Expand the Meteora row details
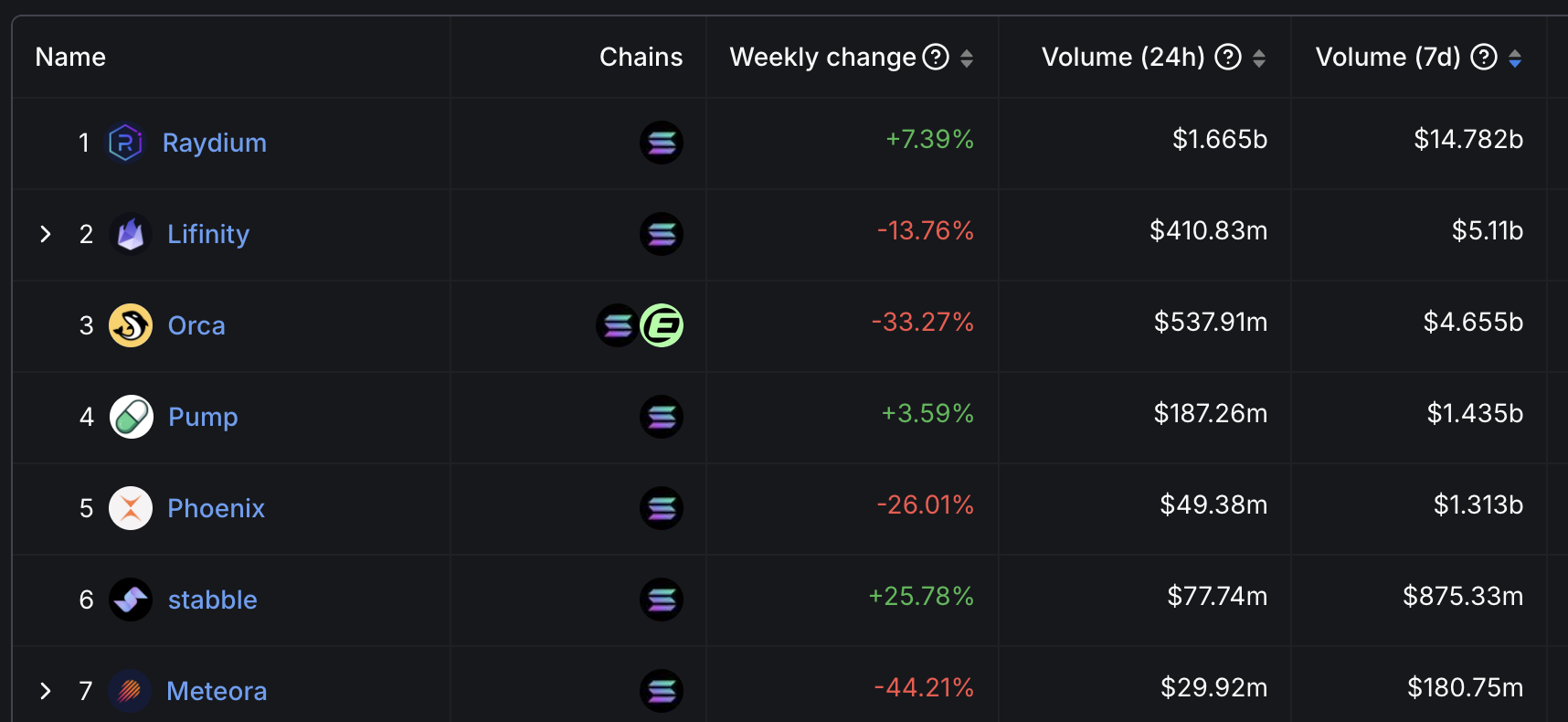This screenshot has width=1568, height=722. pos(46,691)
